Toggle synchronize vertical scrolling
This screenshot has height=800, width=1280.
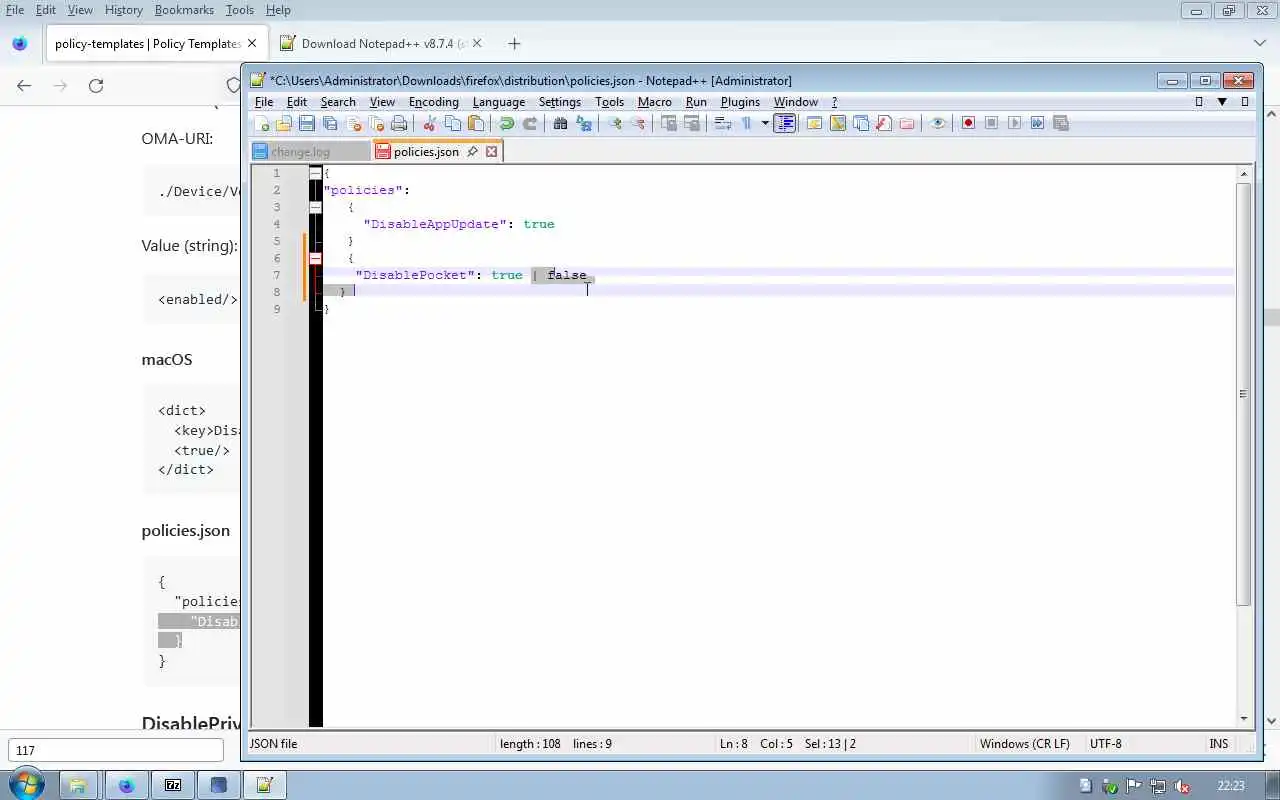pyautogui.click(x=668, y=123)
